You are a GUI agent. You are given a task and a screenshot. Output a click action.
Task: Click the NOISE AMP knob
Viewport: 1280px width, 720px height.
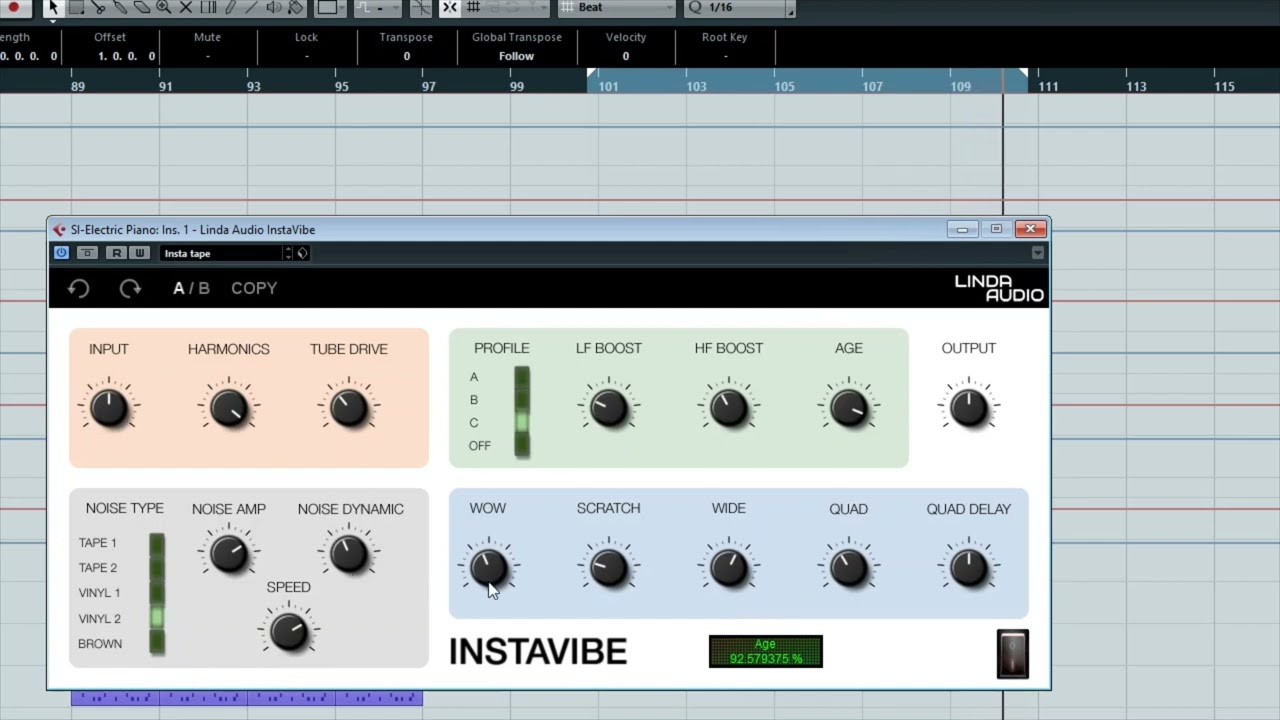coord(229,553)
